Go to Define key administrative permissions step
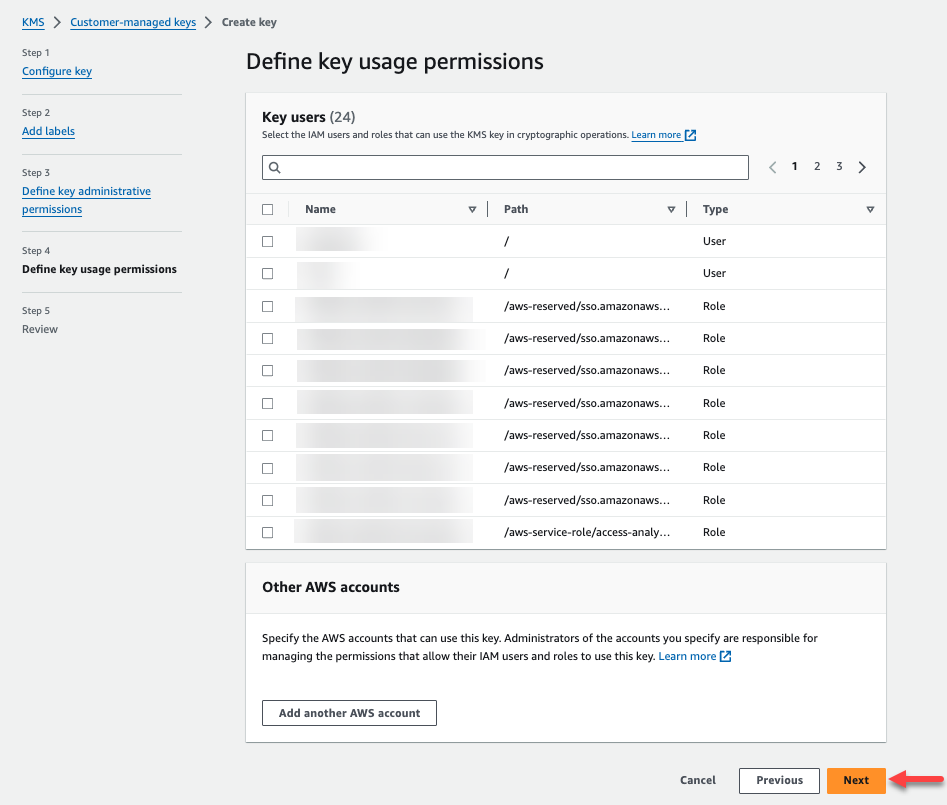Image resolution: width=947 pixels, height=805 pixels. [x=86, y=200]
